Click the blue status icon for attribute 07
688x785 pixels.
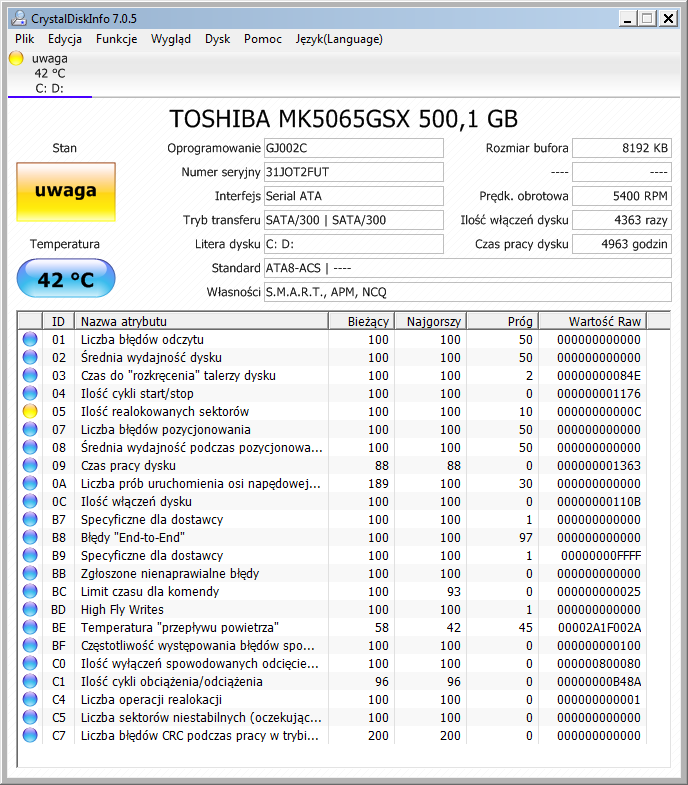30,429
